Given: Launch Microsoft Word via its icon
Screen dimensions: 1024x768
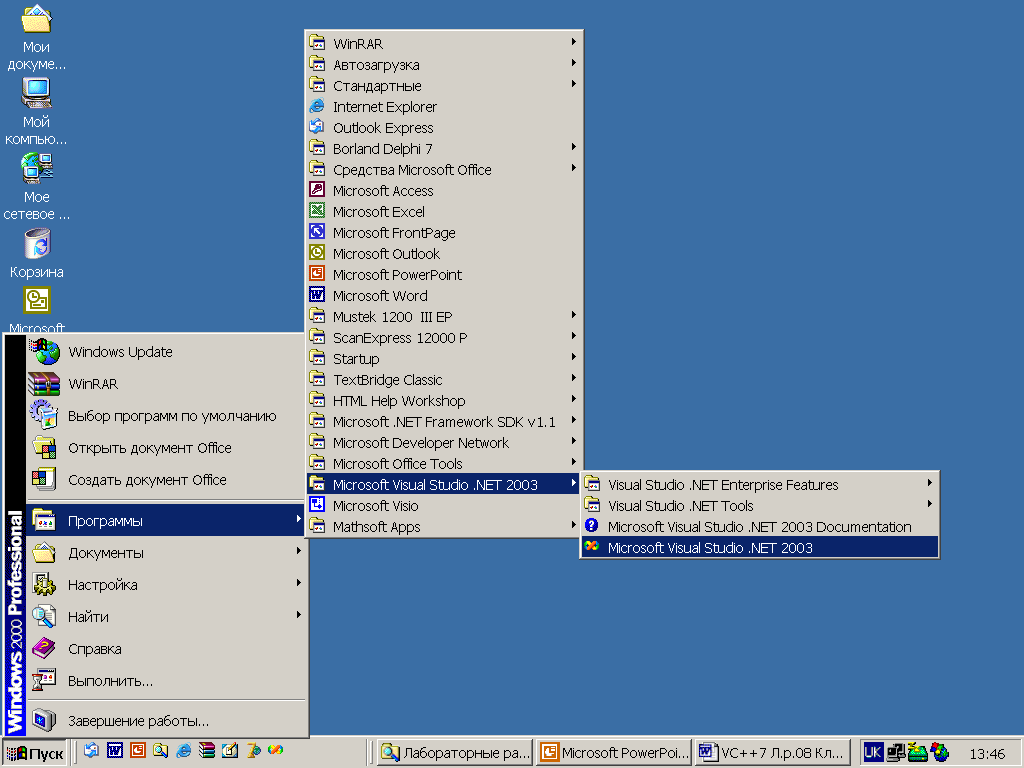Looking at the screenshot, I should (317, 295).
